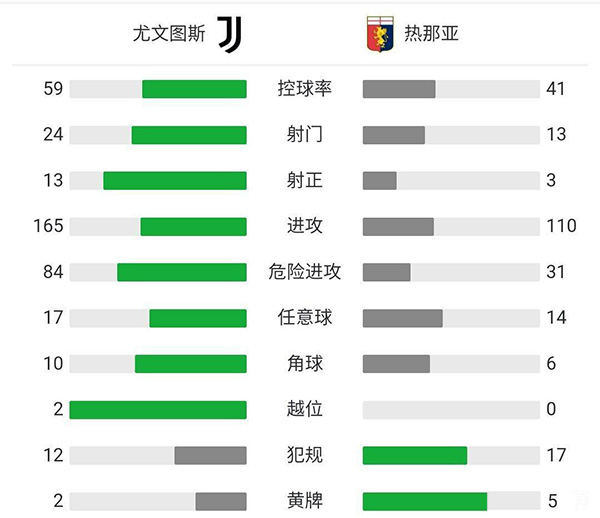600x518 pixels.
Task: Click Juventus green 角球 bar
Action: tap(190, 363)
